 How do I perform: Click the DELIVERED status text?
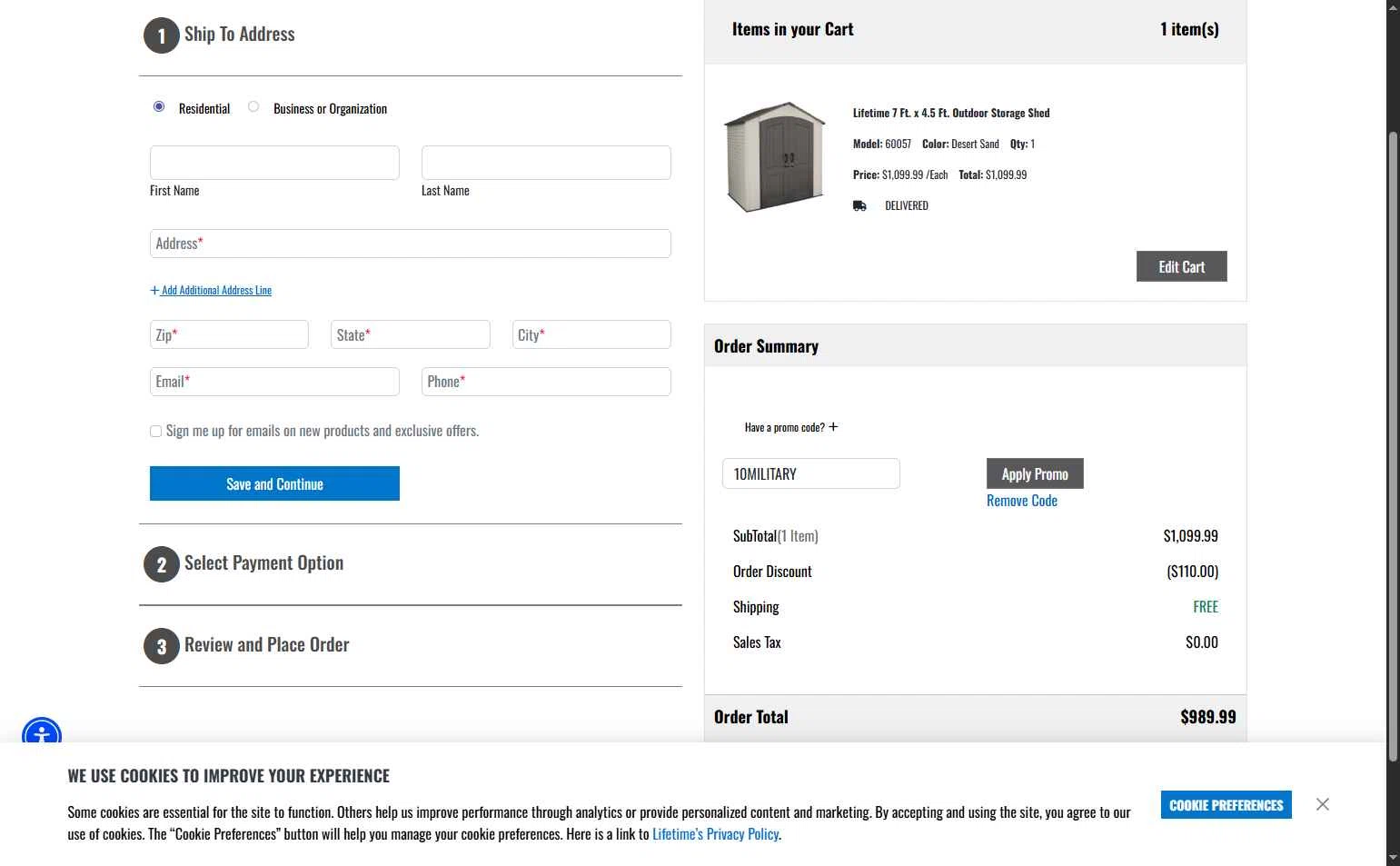click(x=907, y=206)
